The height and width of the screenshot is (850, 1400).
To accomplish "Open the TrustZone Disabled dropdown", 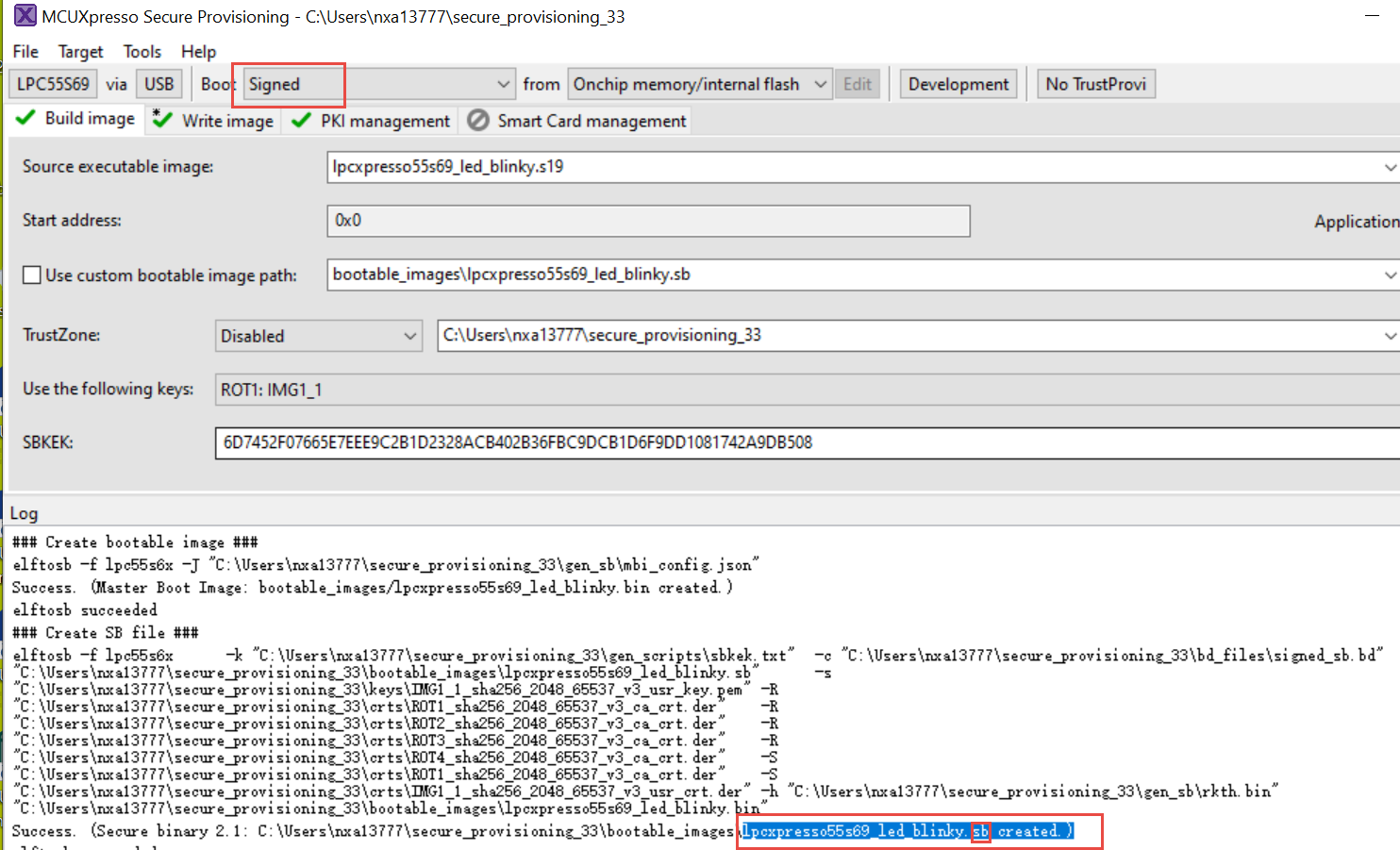I will pyautogui.click(x=409, y=335).
